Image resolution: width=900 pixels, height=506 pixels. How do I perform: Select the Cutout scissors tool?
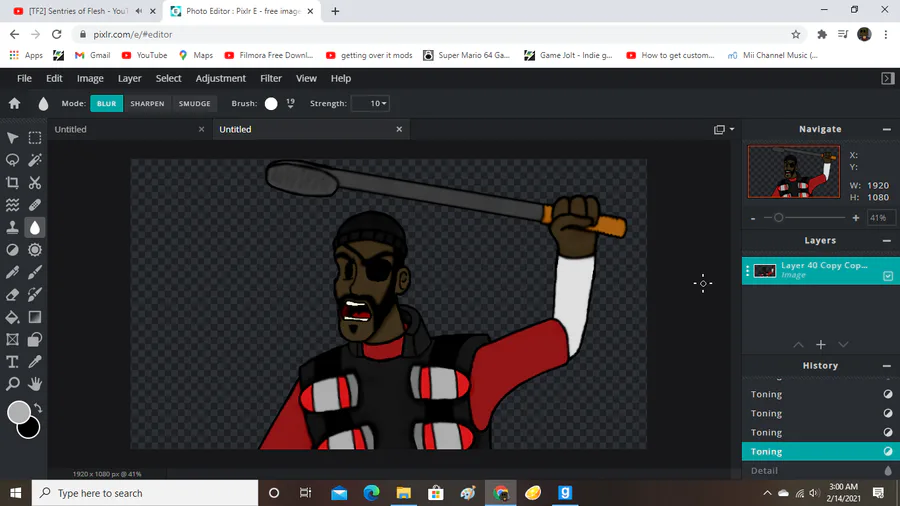(x=35, y=182)
